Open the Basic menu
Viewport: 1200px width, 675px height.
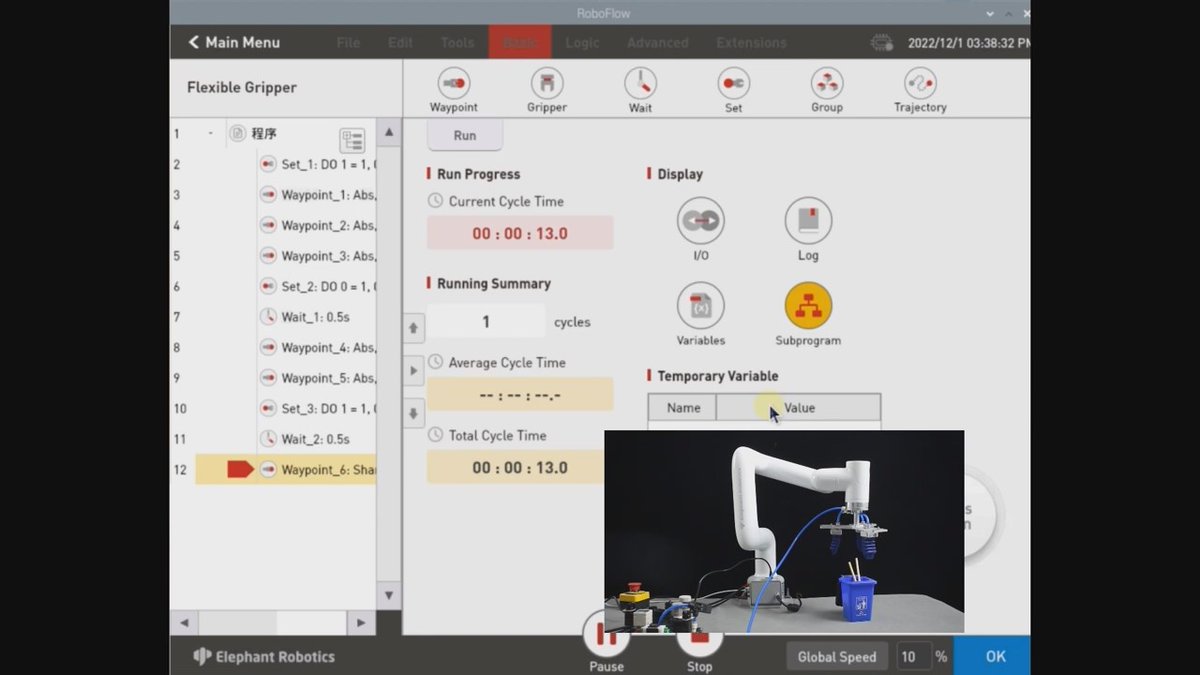point(519,42)
